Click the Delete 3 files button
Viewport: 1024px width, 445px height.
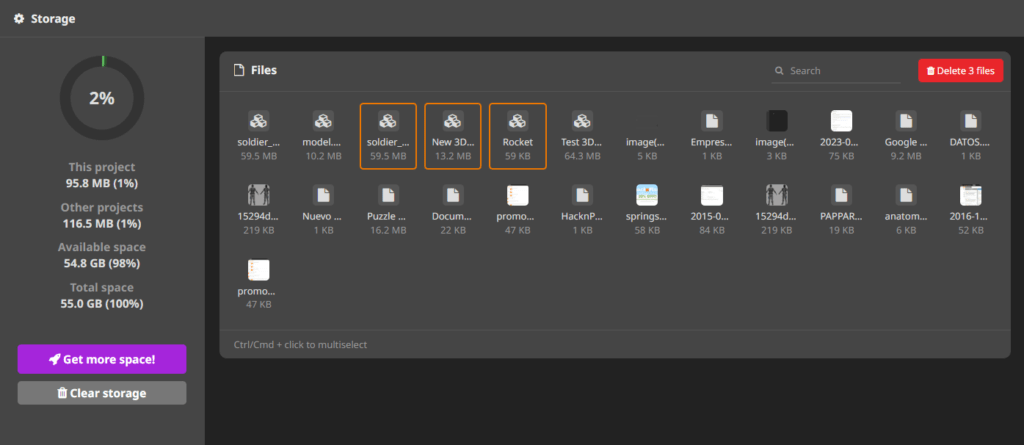tap(960, 71)
